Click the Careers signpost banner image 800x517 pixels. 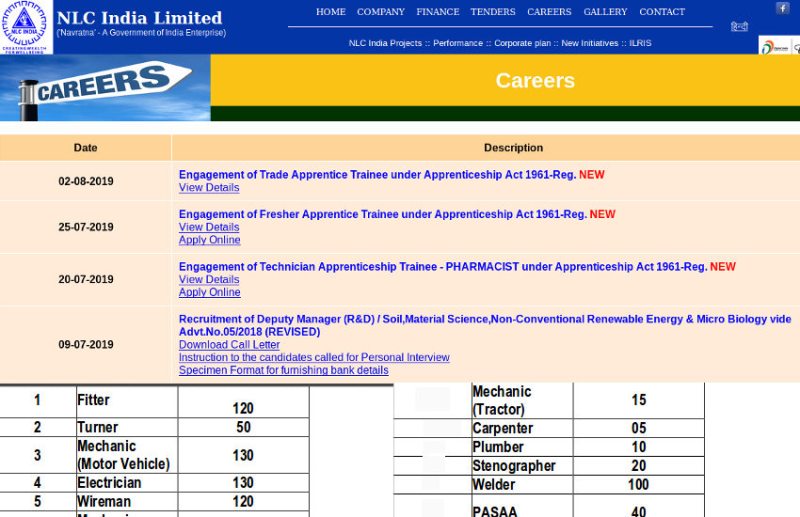105,88
